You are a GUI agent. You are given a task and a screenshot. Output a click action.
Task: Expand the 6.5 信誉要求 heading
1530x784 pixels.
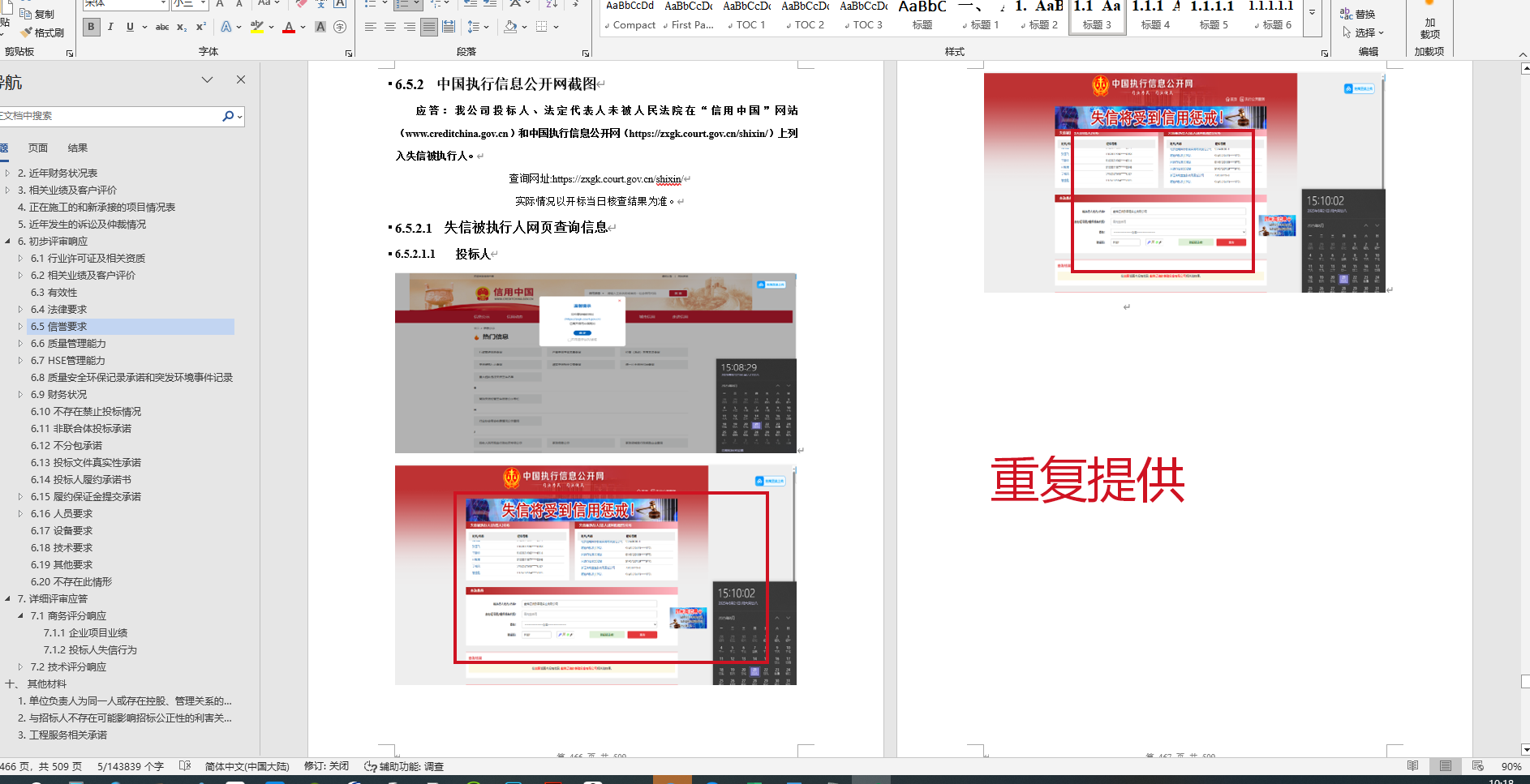point(21,327)
